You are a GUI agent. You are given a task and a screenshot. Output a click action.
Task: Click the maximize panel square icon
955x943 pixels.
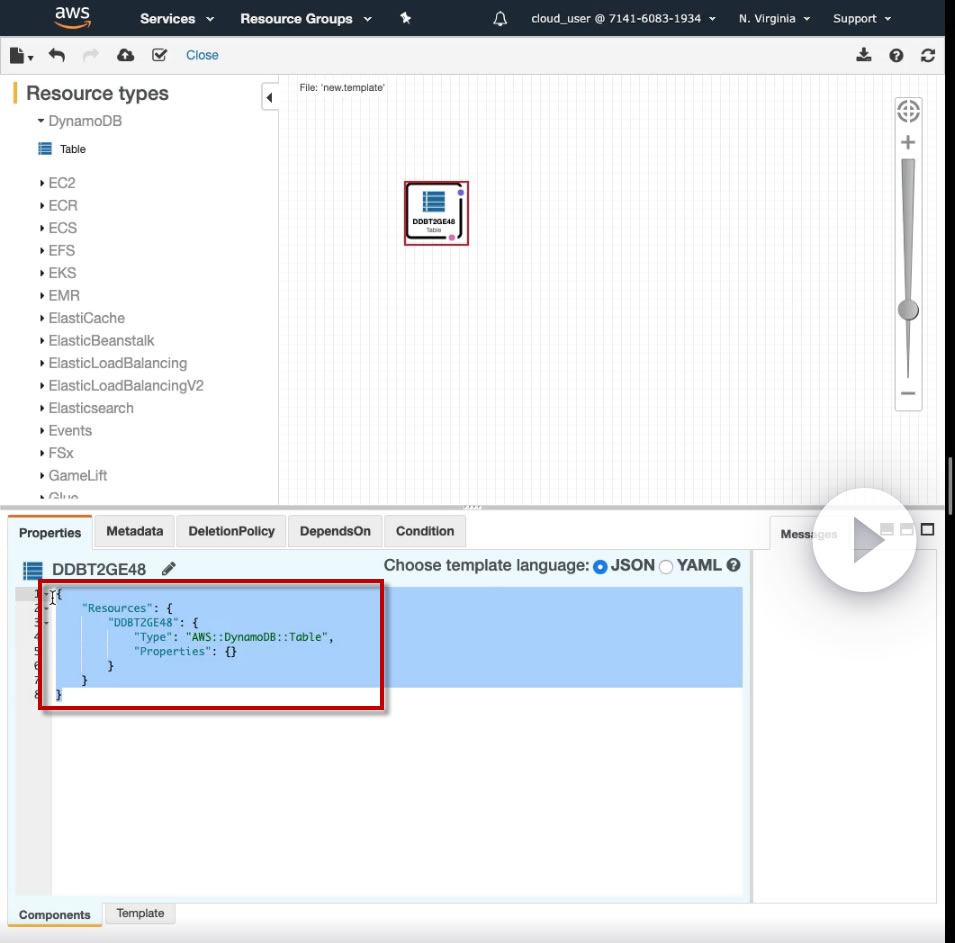928,530
